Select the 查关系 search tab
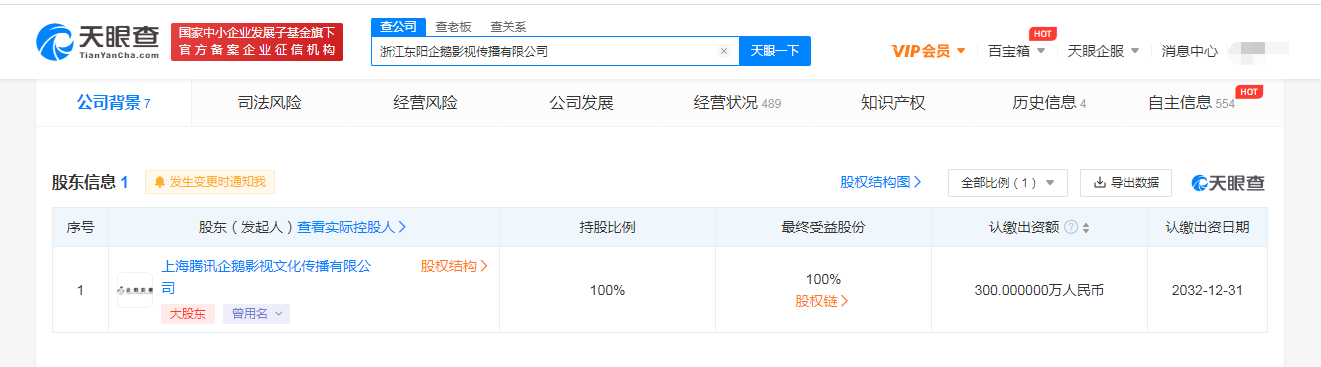This screenshot has height=367, width=1321. pyautogui.click(x=508, y=27)
